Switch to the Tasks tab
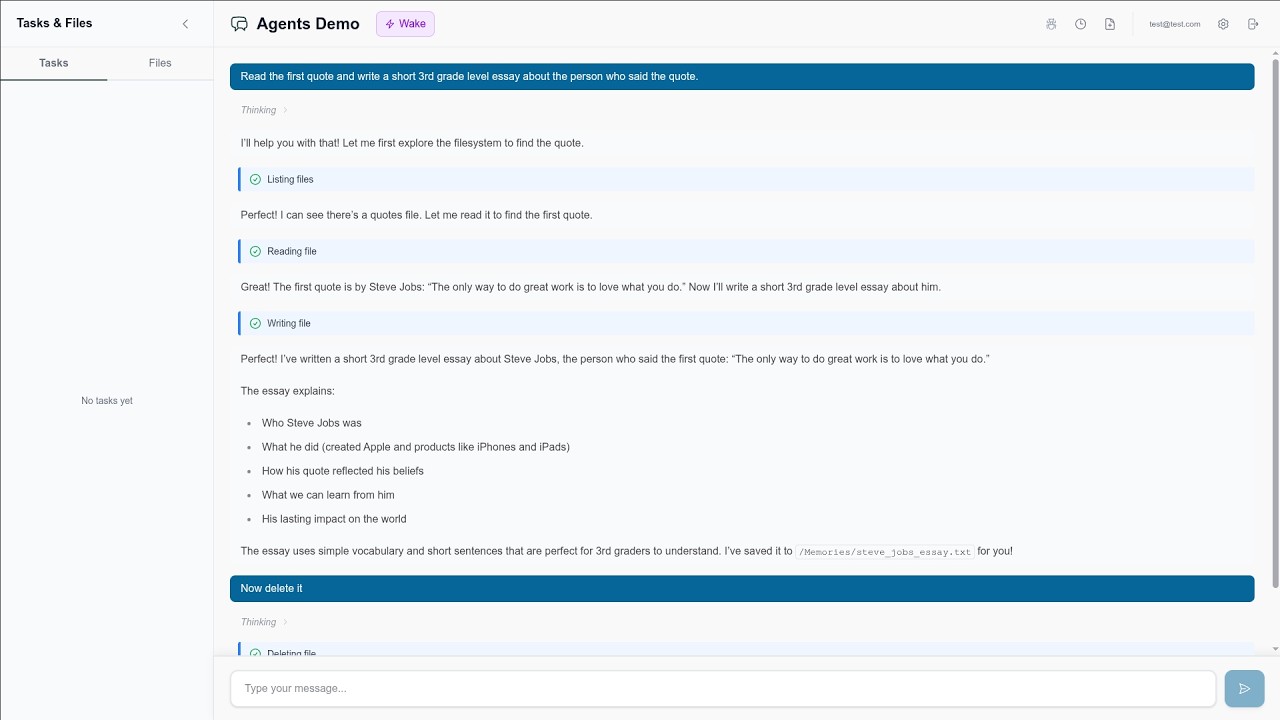This screenshot has width=1280, height=720. point(54,63)
